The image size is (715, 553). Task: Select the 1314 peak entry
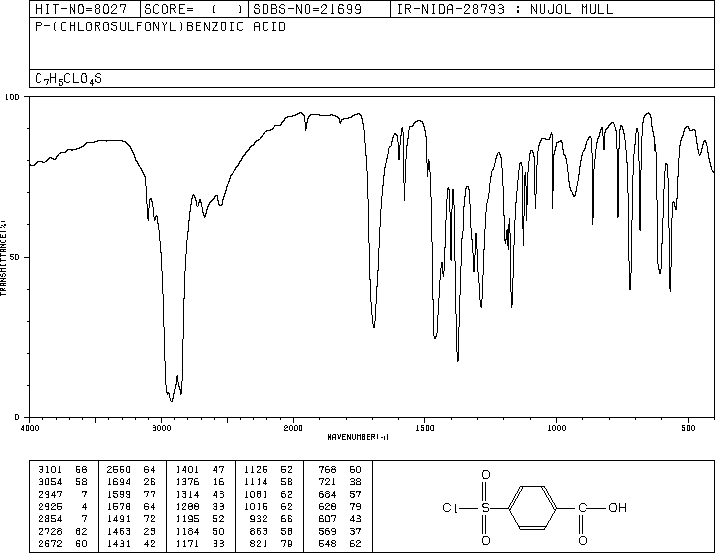(x=200, y=494)
